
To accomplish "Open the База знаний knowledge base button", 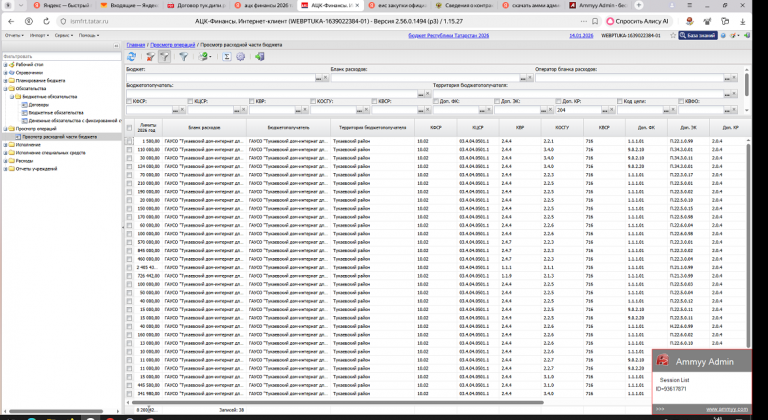I will point(698,35).
